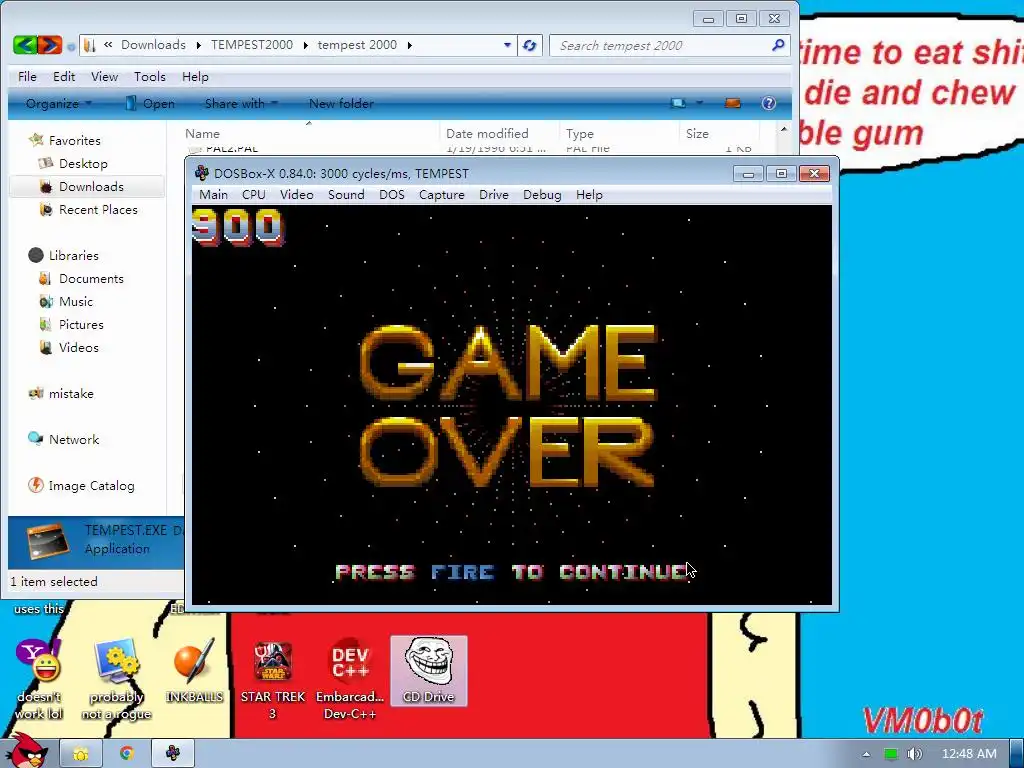
Task: Select the INKBALLS desktop icon
Action: [194, 672]
